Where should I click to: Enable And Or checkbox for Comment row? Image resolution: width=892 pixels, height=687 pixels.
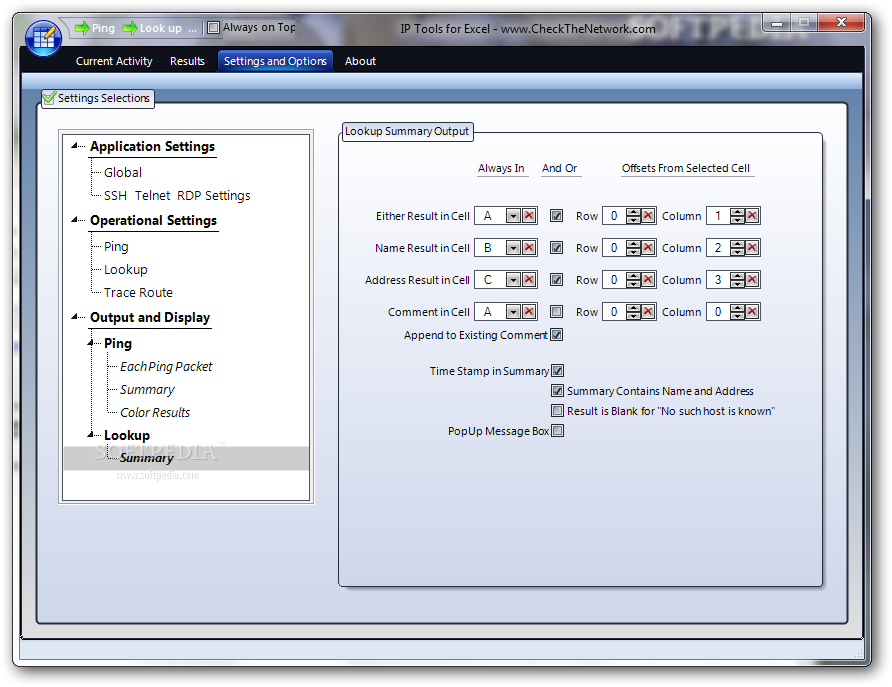(x=556, y=311)
